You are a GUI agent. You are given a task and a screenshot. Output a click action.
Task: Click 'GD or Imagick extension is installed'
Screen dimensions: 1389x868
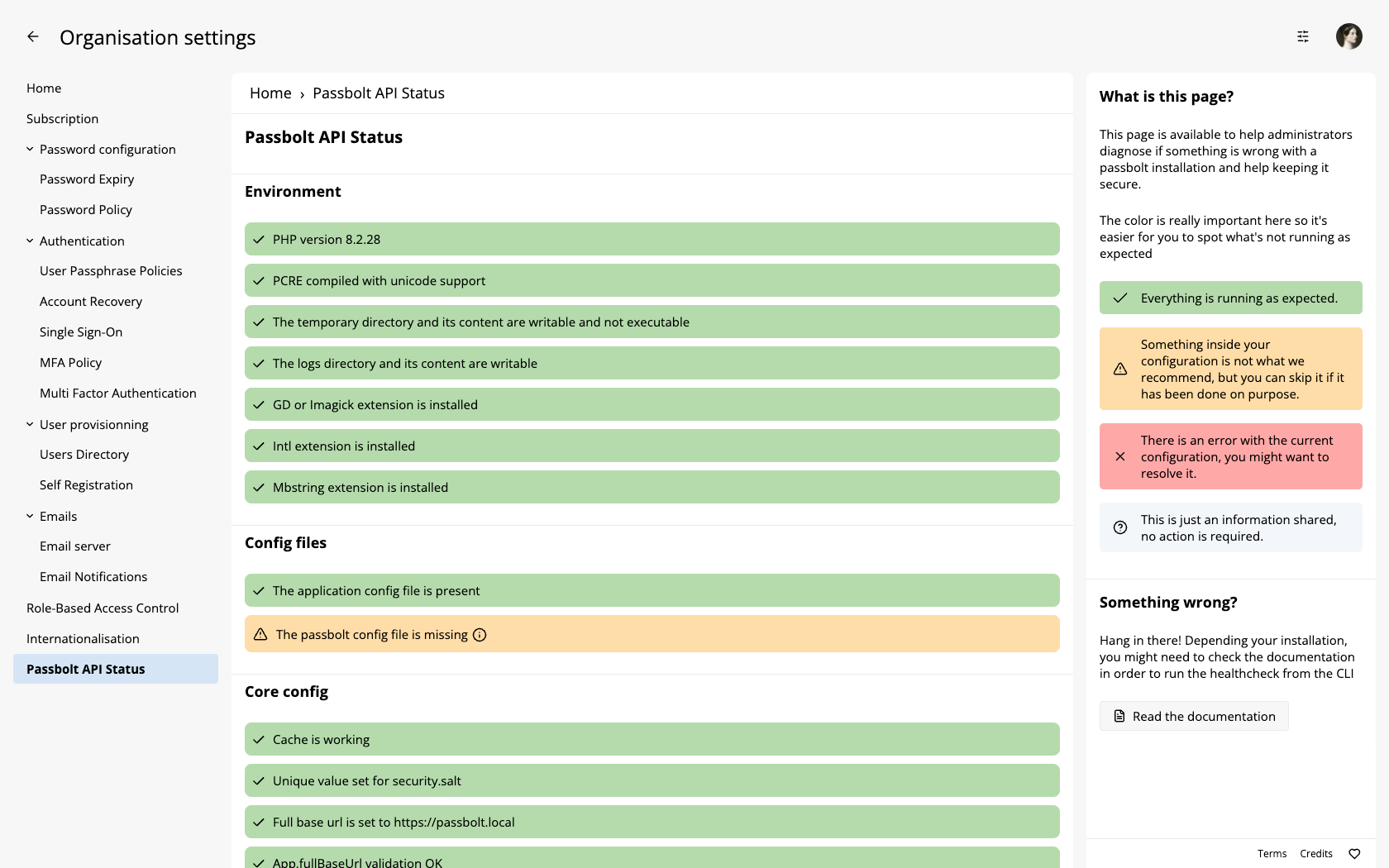652,404
